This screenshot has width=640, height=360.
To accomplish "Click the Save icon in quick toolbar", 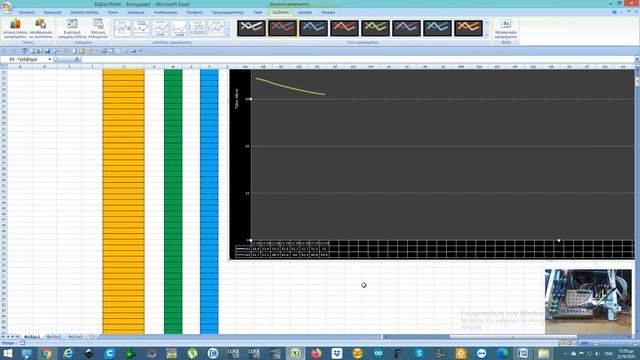I will pyautogui.click(x=47, y=51).
